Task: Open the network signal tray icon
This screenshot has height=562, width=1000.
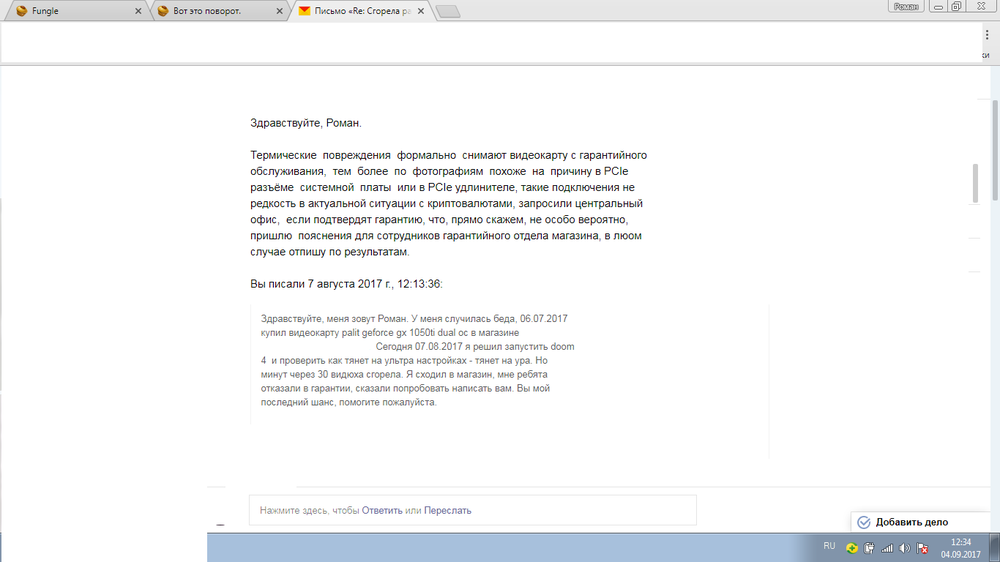Action: tap(887, 548)
